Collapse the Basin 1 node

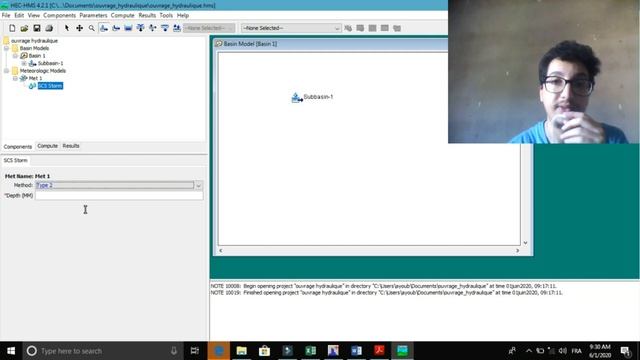15,56
